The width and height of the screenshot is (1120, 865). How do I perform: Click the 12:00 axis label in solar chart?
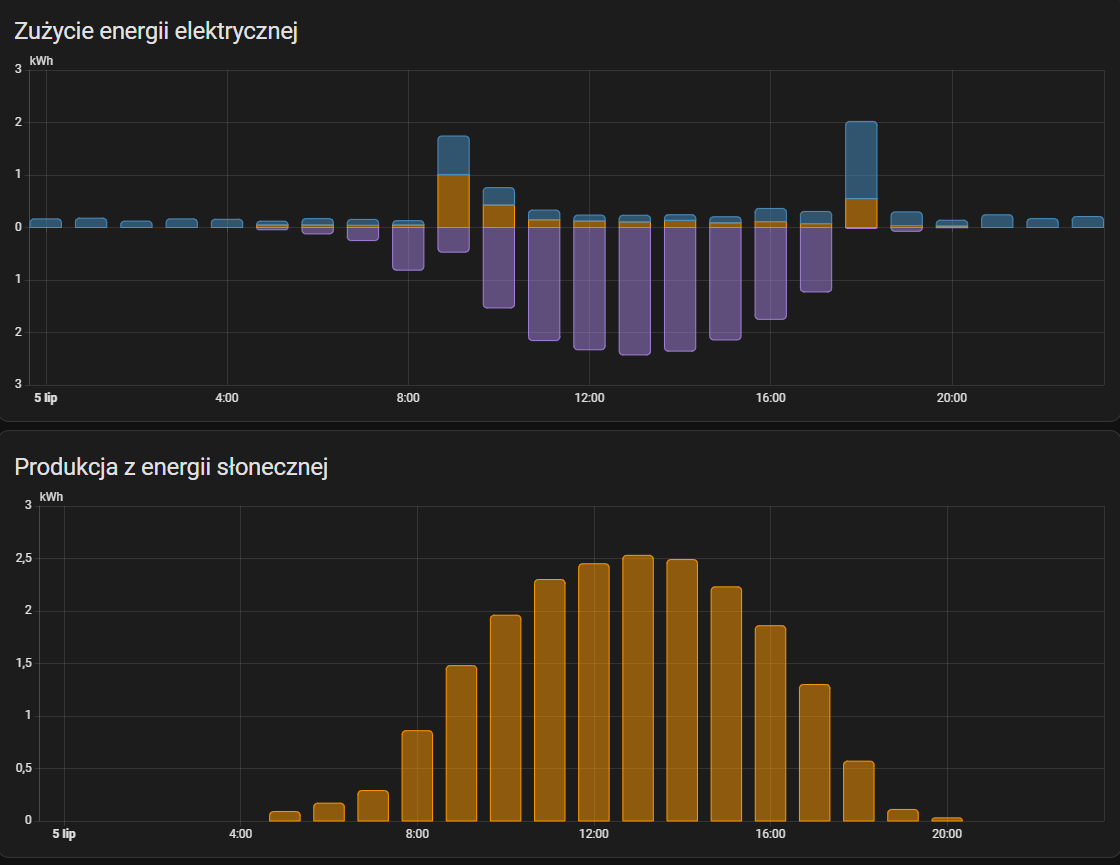[x=594, y=834]
